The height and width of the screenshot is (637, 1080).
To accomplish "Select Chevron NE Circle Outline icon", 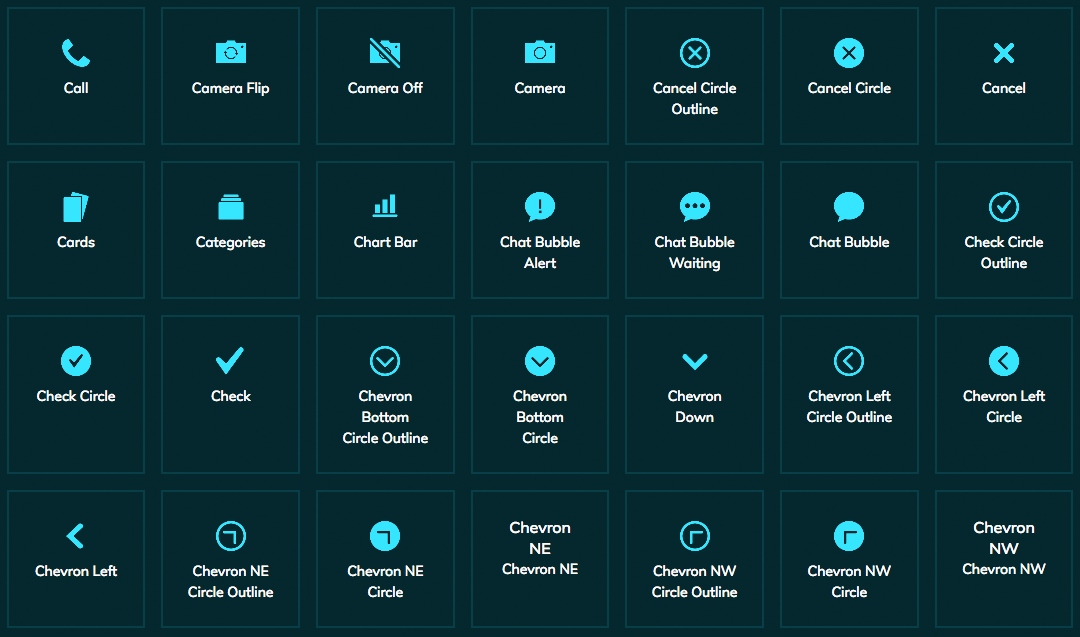I will (231, 536).
